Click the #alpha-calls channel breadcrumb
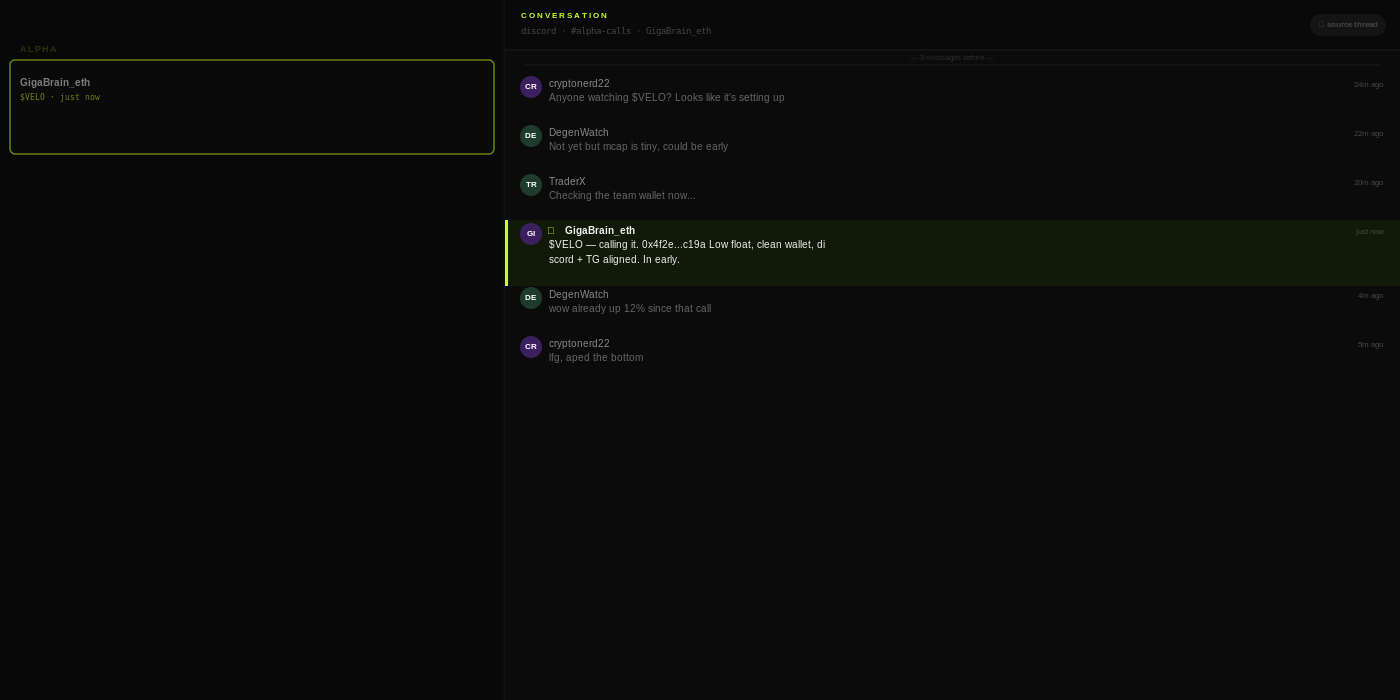Screen dimensions: 1400x700 click(x=601, y=31)
